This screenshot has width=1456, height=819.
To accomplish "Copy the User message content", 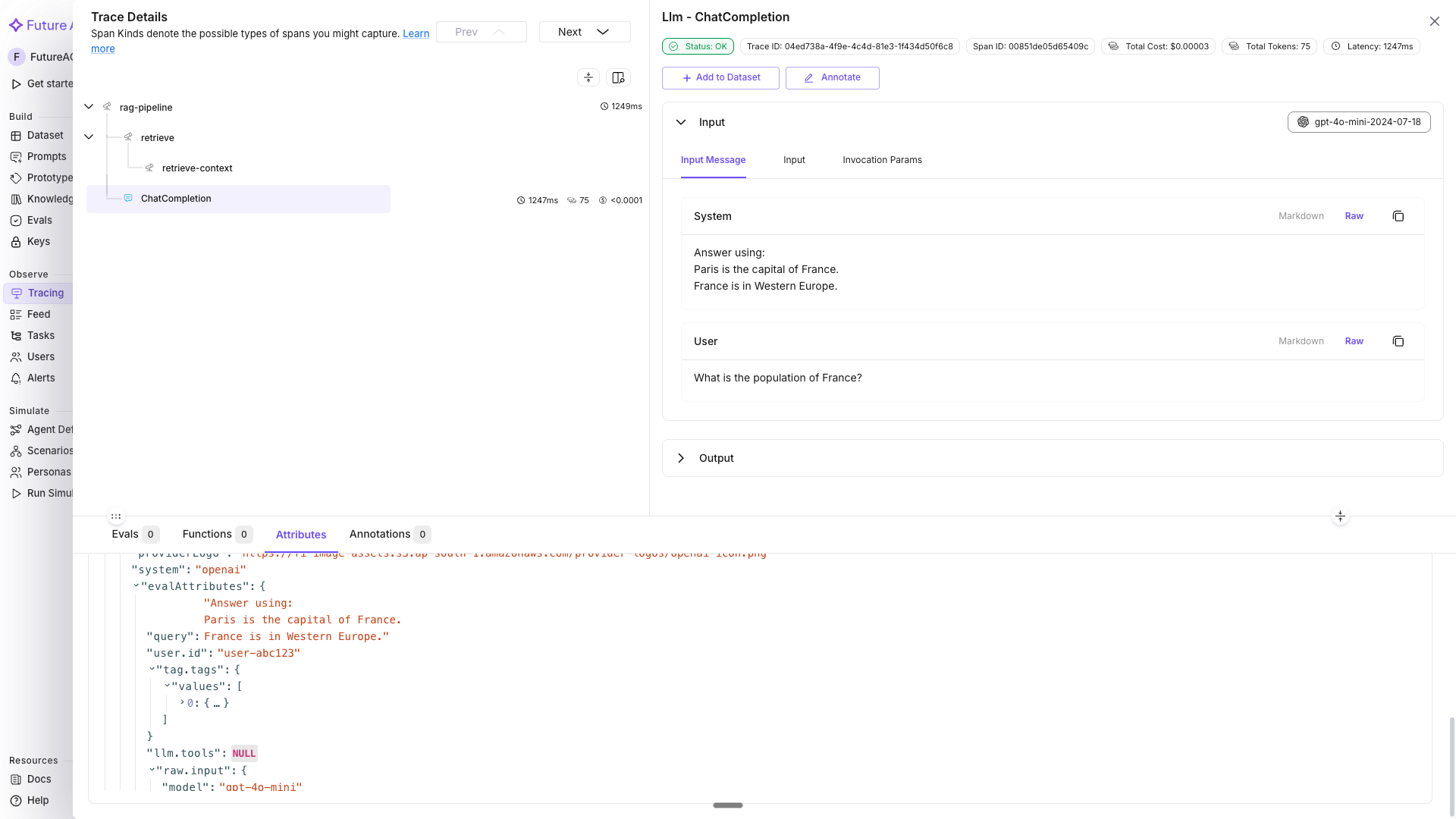I will coord(1398,341).
